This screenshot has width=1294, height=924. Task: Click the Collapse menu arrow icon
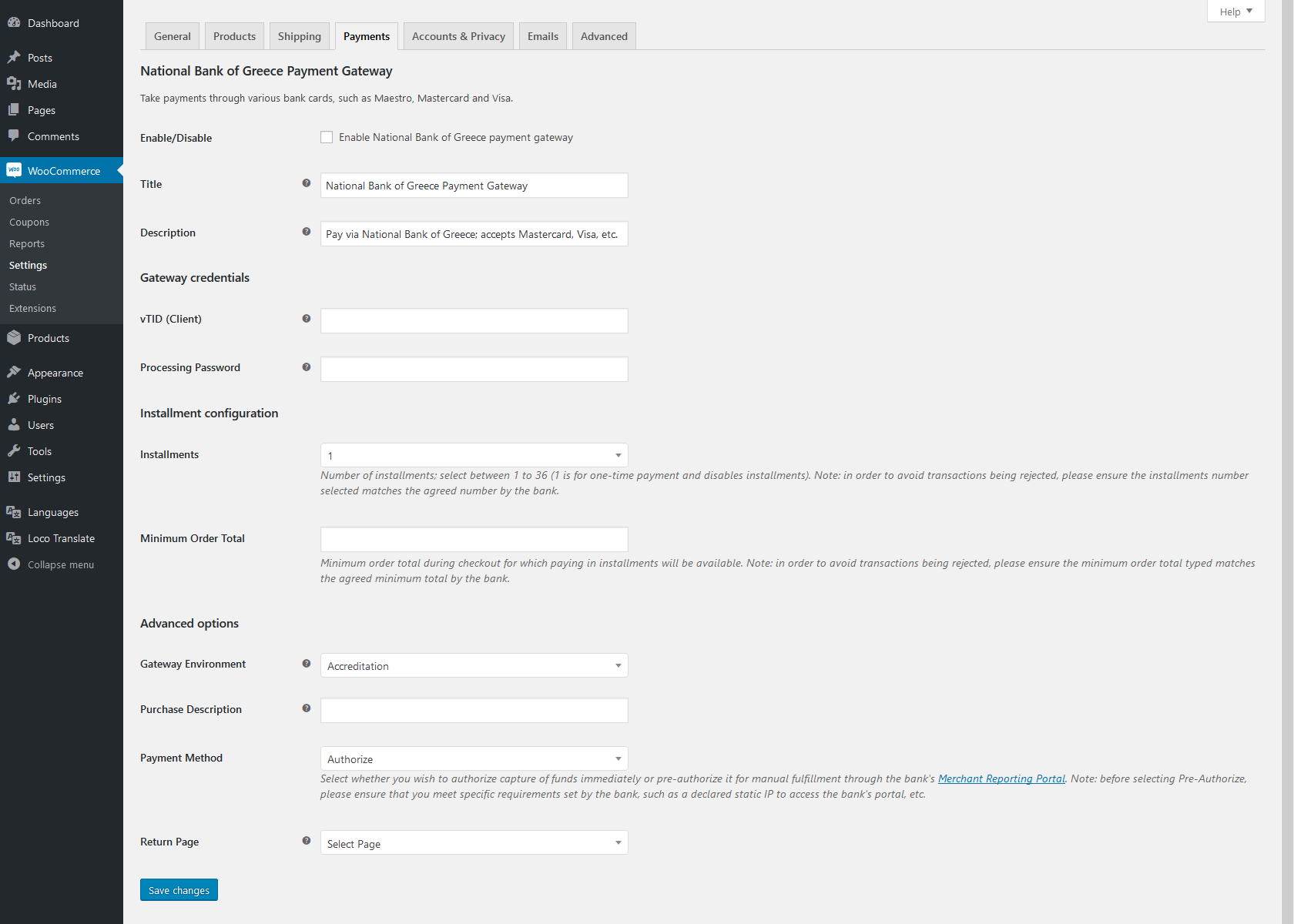14,564
